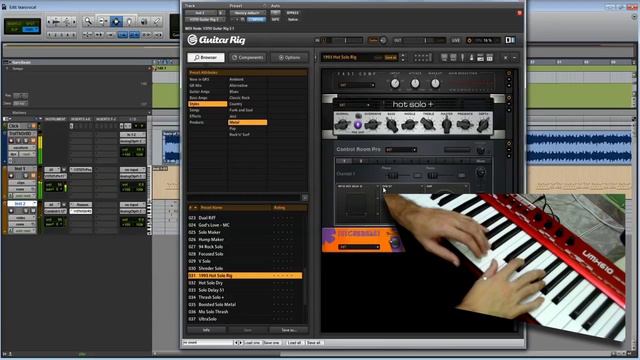The image size is (640, 360).
Task: Select the Selector tool in Pro Tools toolbar
Action: tap(116, 21)
